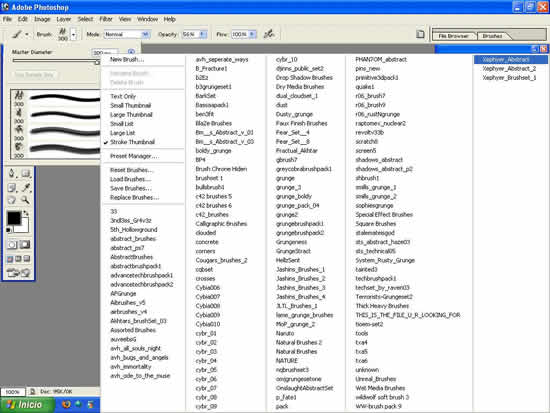Load the Assorted Brushes set
The image size is (550, 413).
click(133, 330)
